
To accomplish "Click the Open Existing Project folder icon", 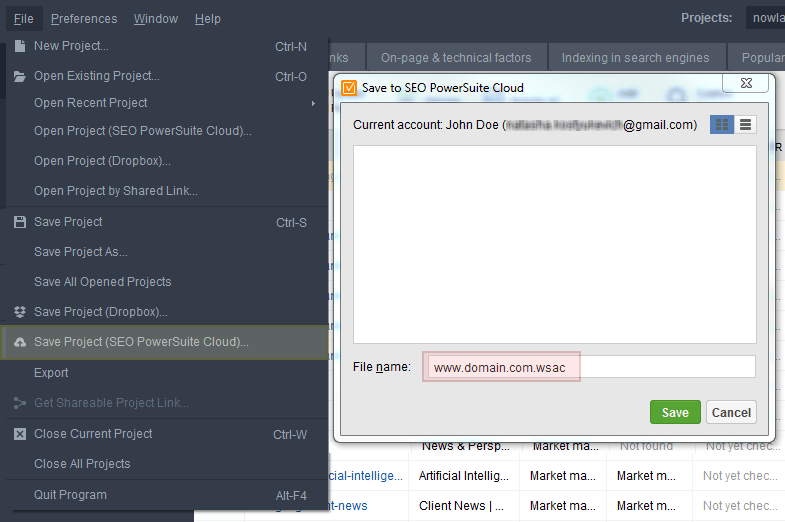I will [x=20, y=77].
